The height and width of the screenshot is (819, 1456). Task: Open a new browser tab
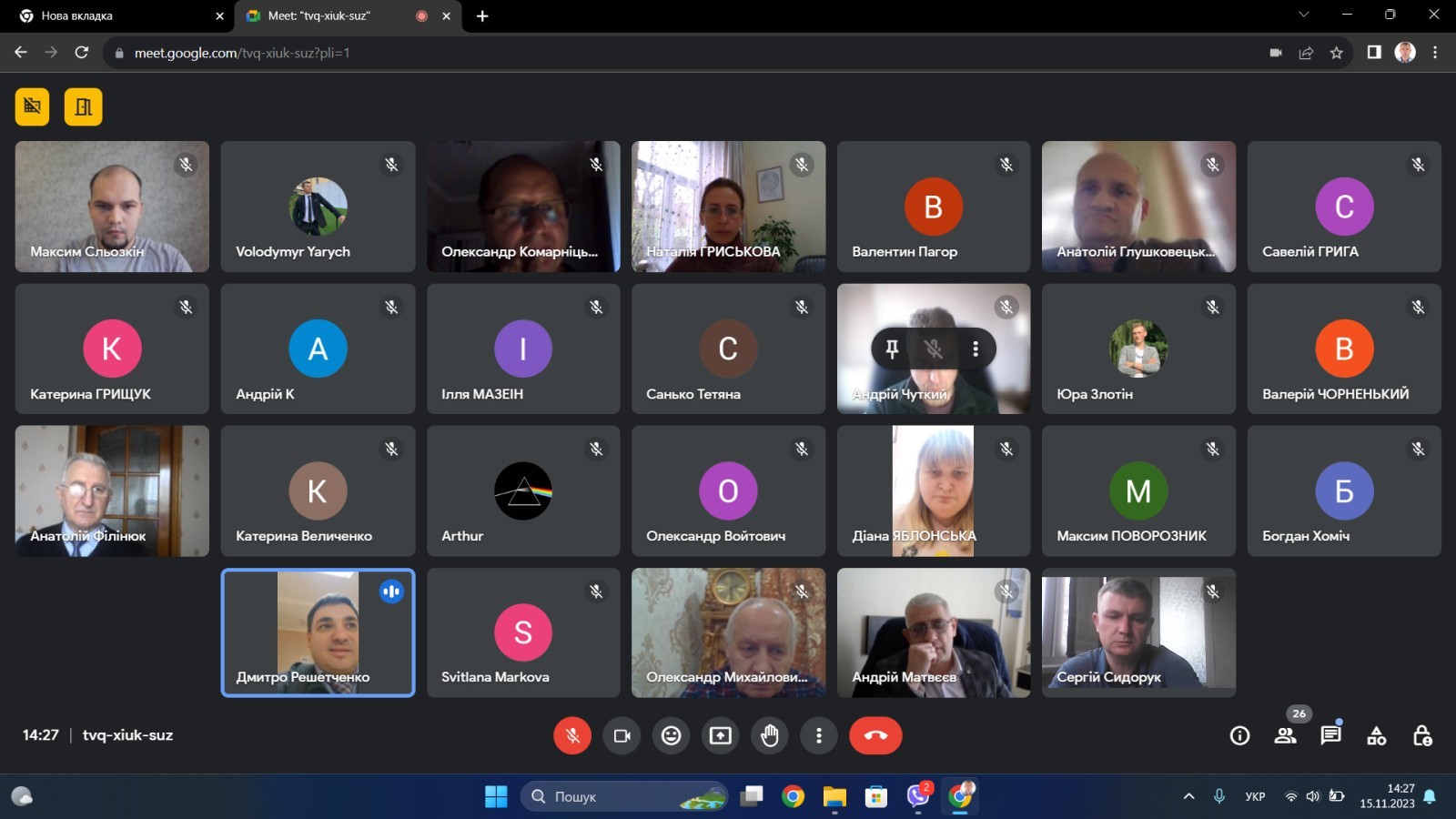click(x=482, y=15)
